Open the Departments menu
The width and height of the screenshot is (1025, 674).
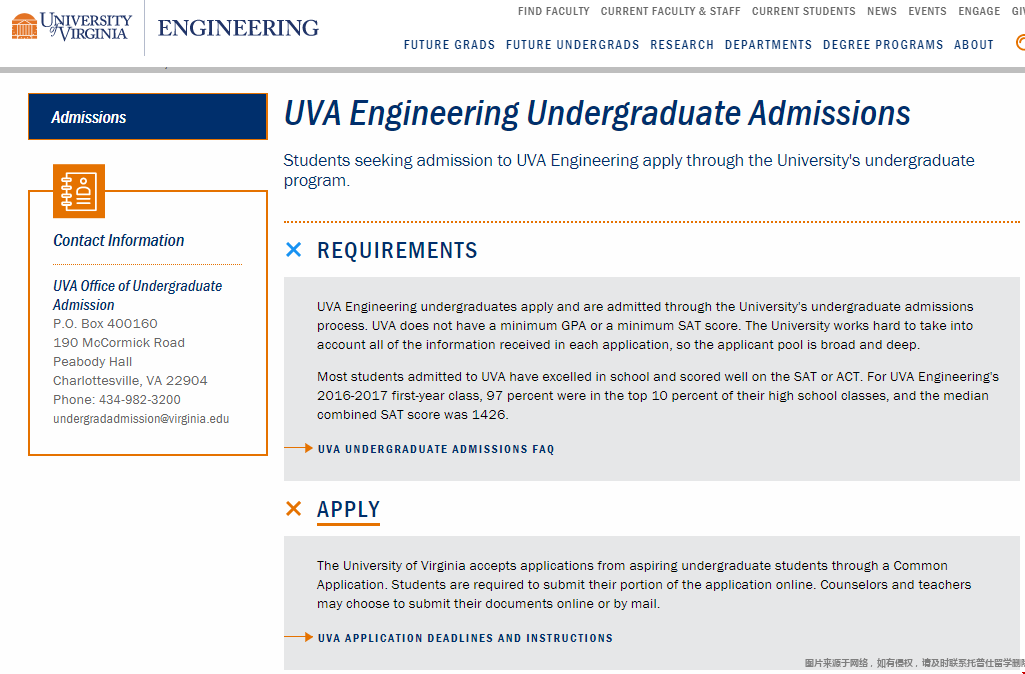[x=768, y=45]
